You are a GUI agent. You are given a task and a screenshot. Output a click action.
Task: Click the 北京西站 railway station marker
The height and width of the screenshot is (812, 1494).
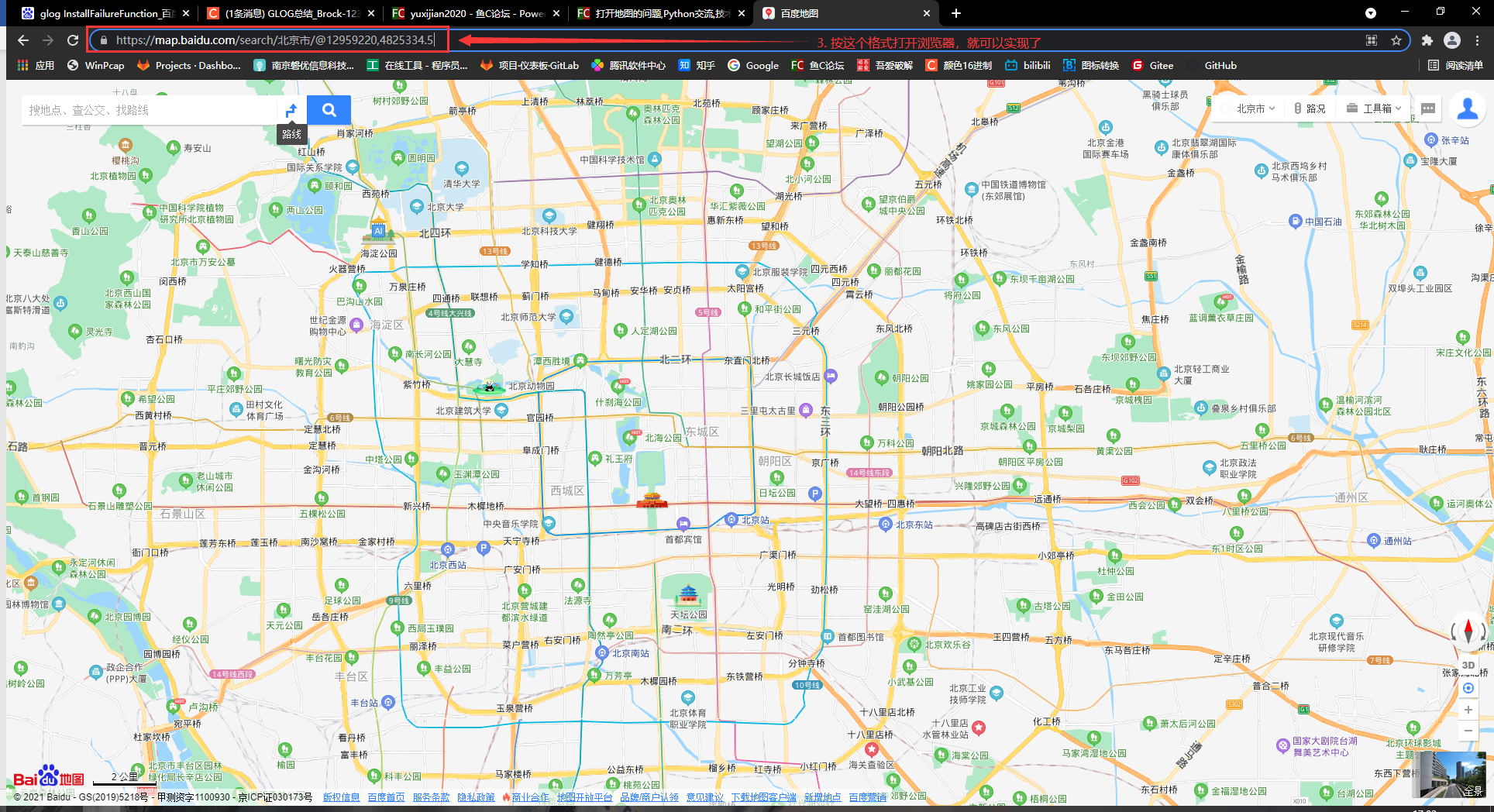click(447, 550)
